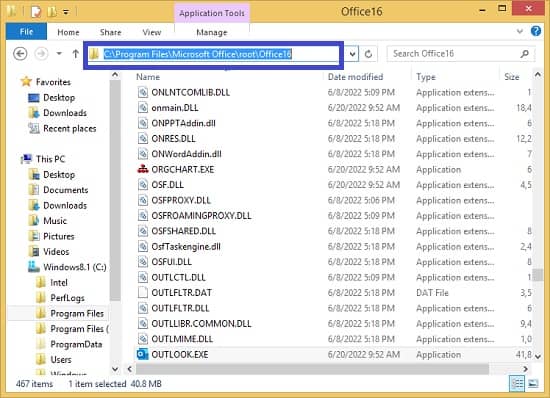Click the file list scroll down arrow
The width and height of the screenshot is (550, 398).
(x=537, y=357)
